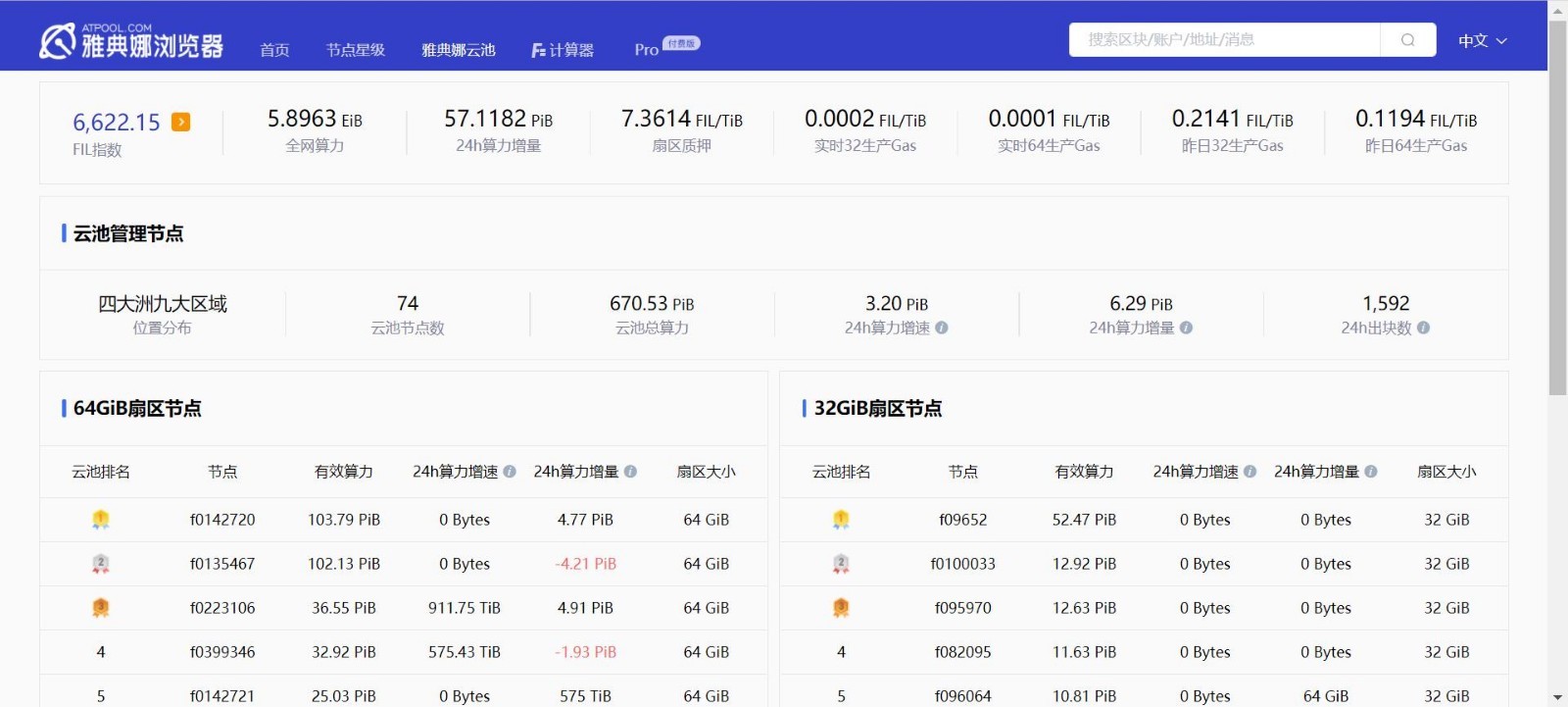The width and height of the screenshot is (1568, 707).
Task: Click silver medal icon in 32GiB table
Action: [x=841, y=564]
